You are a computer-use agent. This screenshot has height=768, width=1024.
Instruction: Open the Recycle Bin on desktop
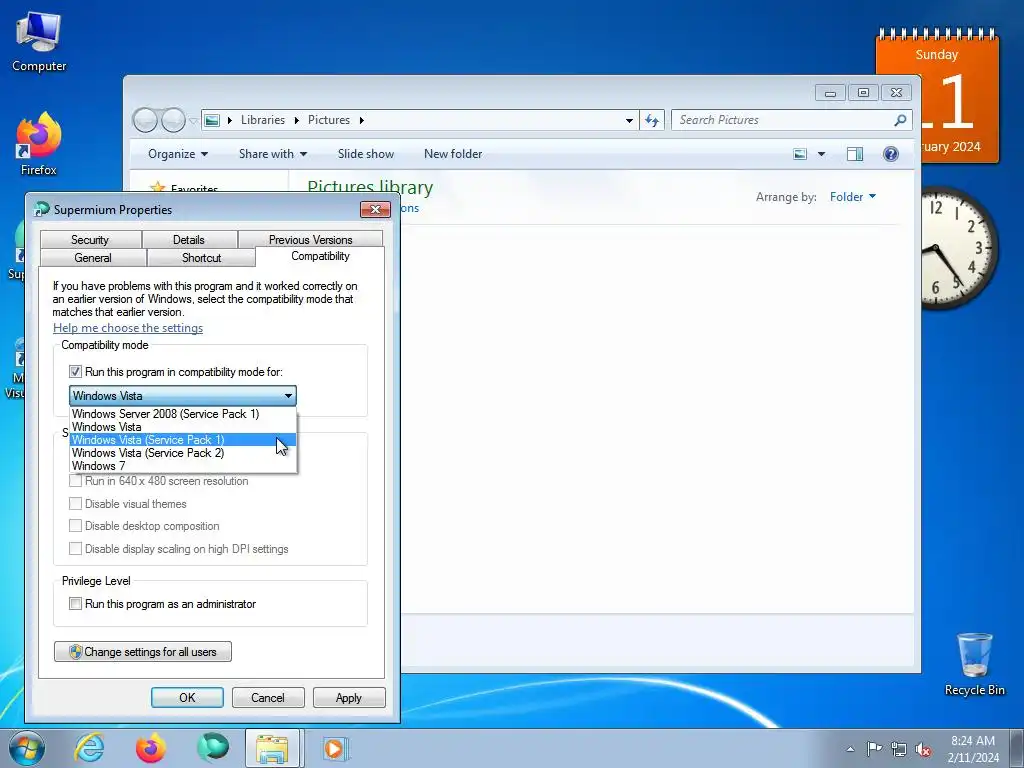[x=974, y=664]
